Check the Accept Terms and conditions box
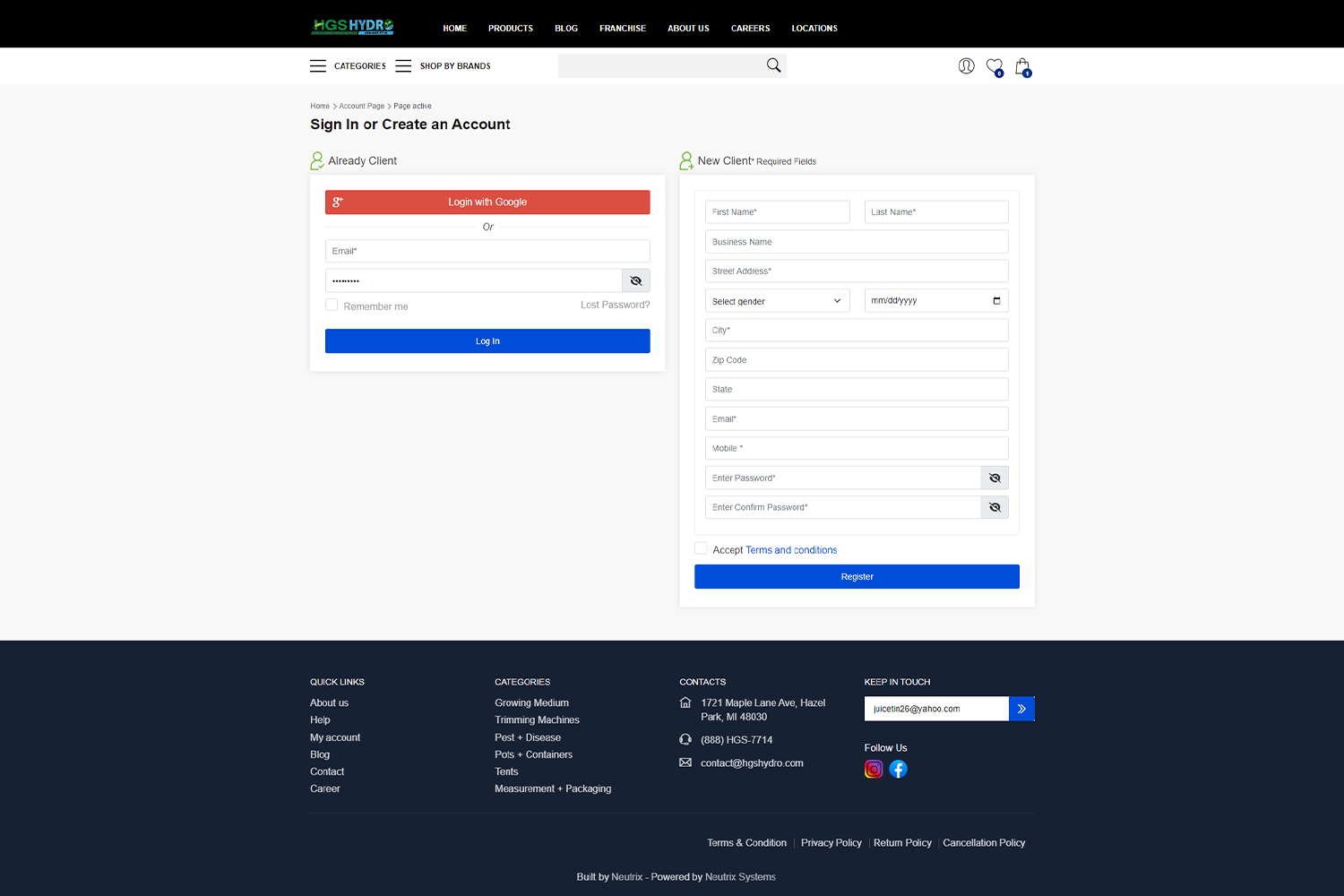 701,548
